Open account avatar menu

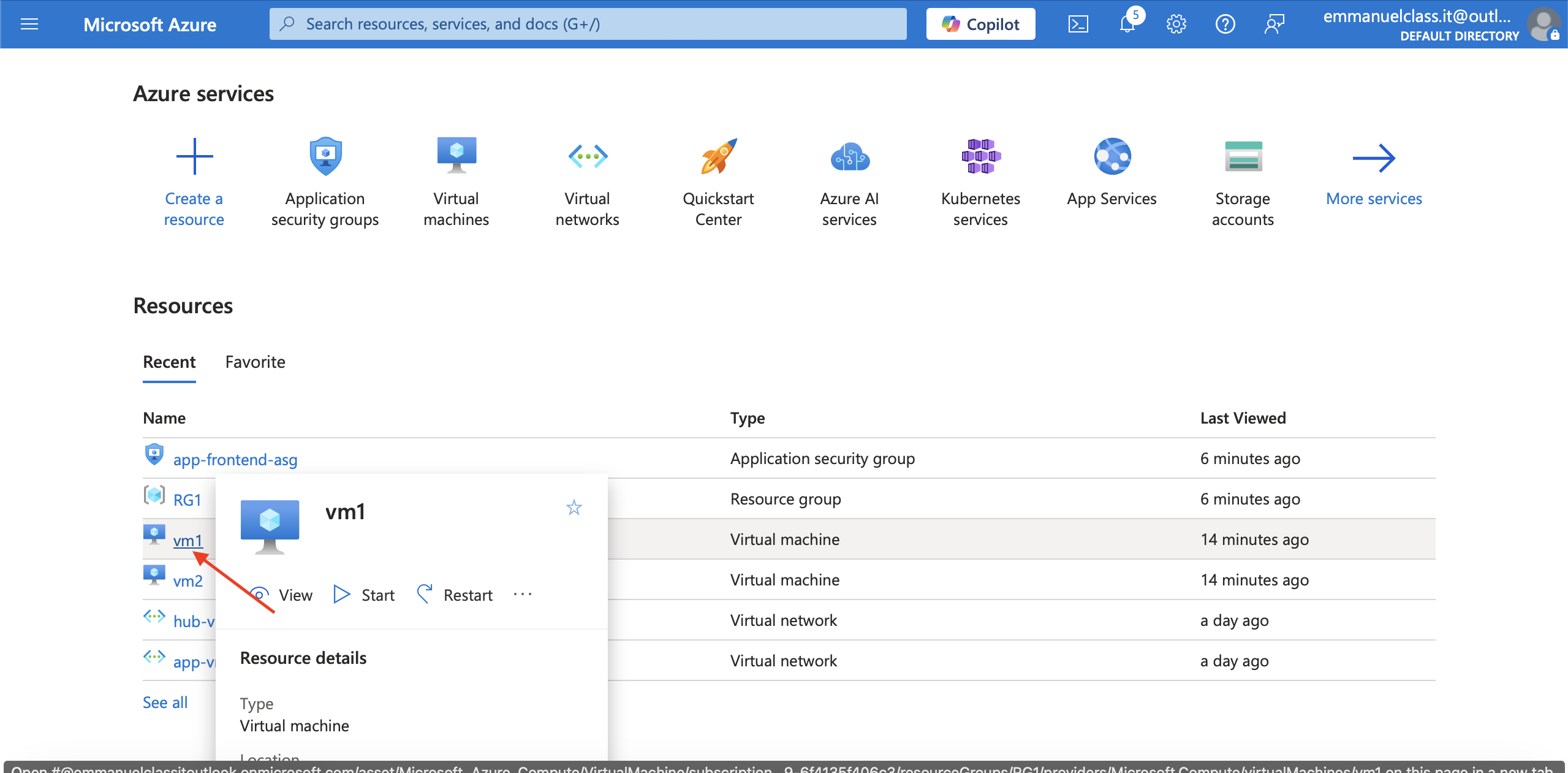click(x=1543, y=24)
